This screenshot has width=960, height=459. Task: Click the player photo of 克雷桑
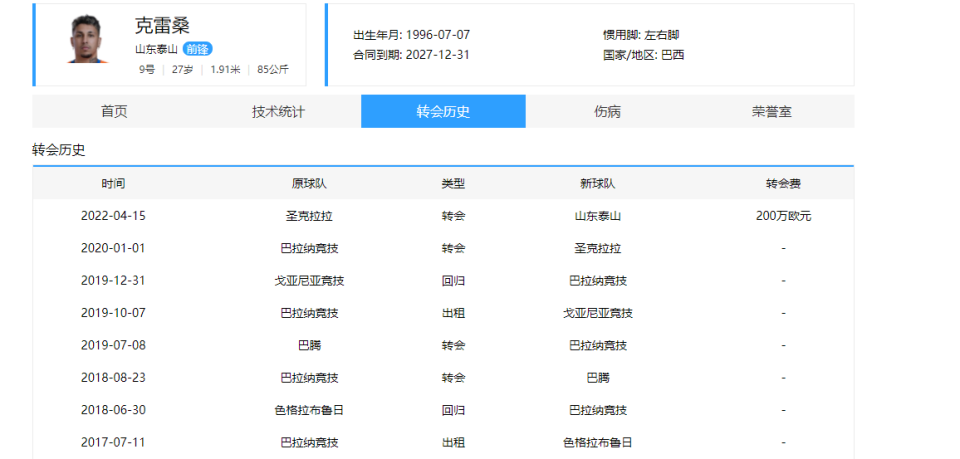click(88, 40)
